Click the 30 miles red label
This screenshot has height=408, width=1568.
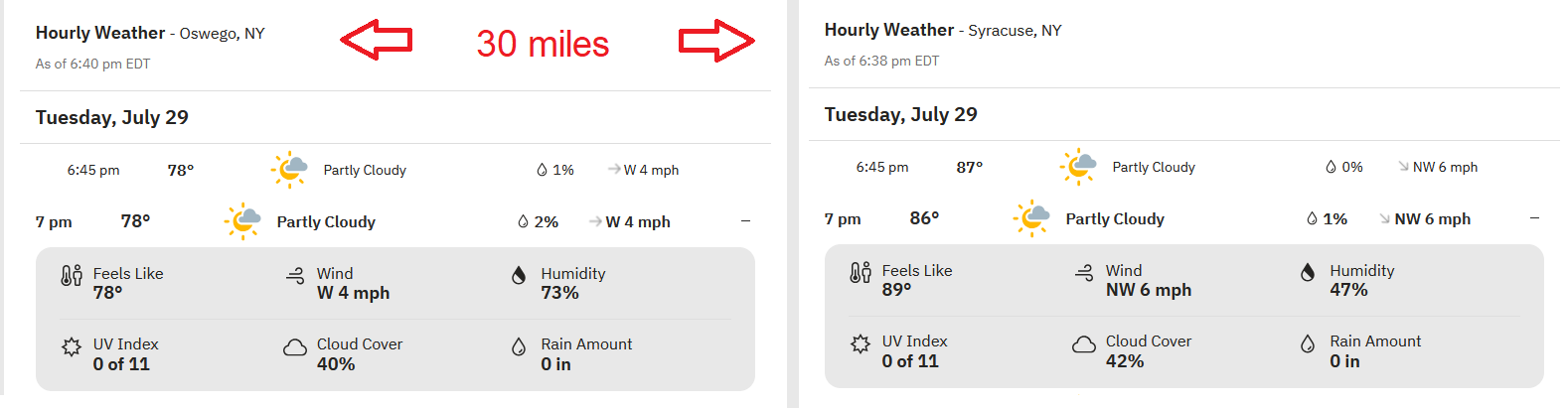543,43
